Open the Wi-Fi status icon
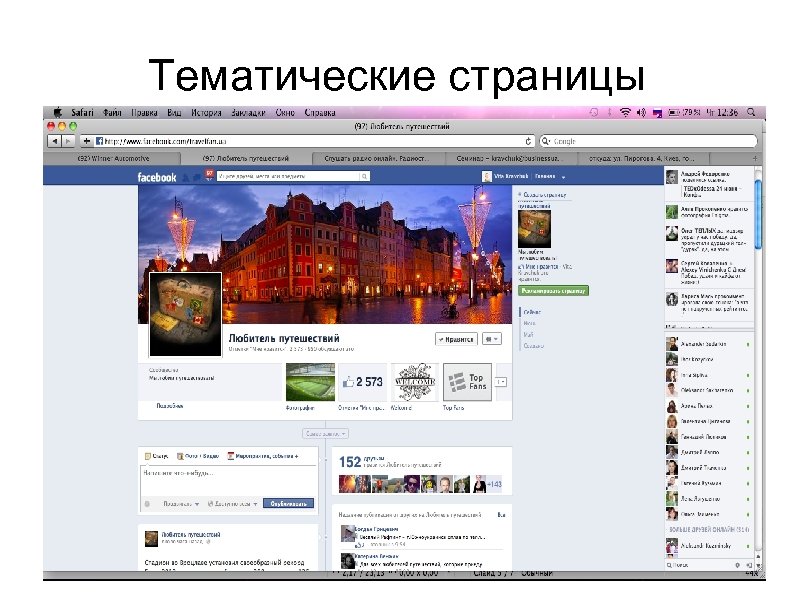This screenshot has width=794, height=595. 625,112
